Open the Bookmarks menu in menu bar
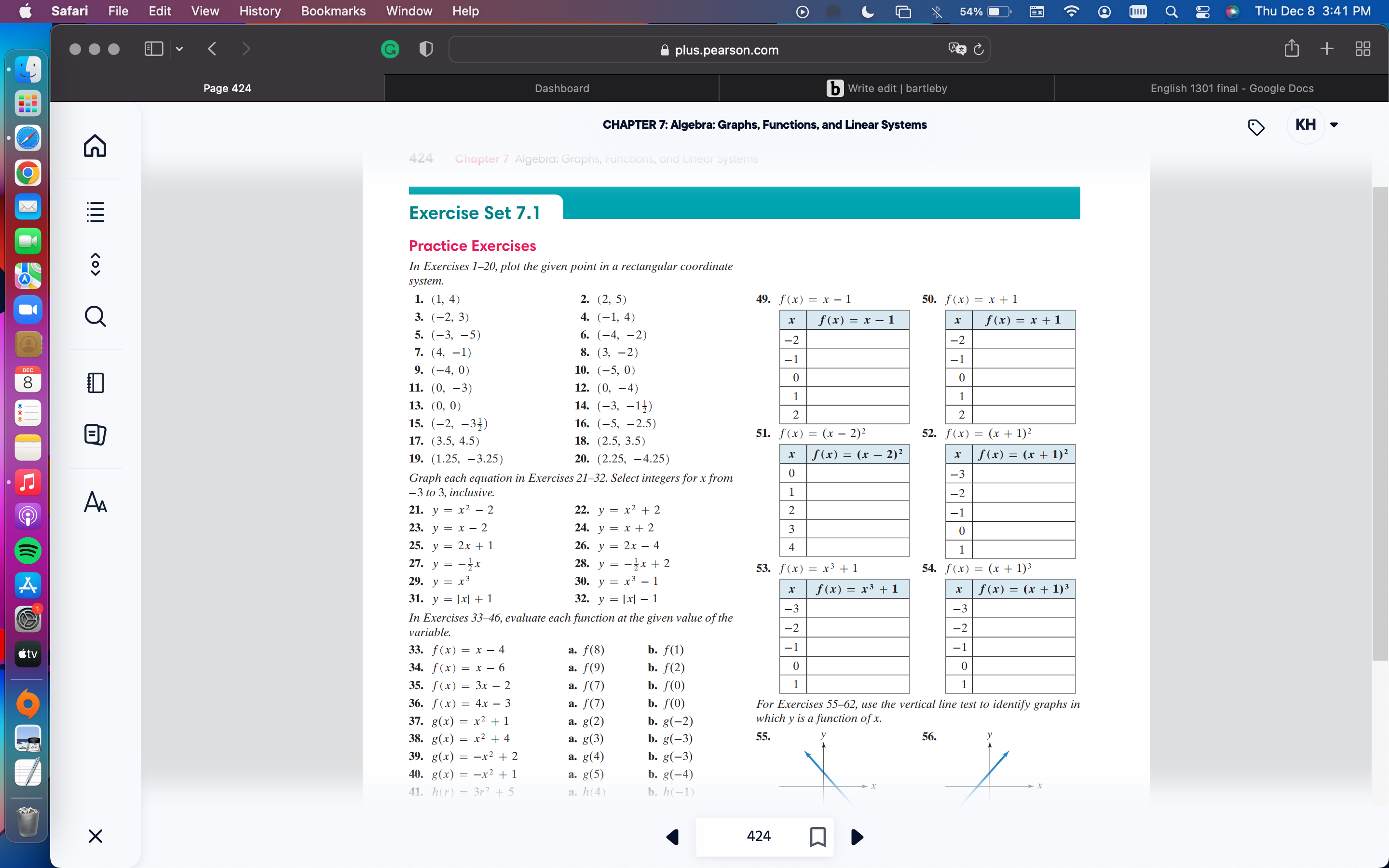The image size is (1389, 868). point(333,11)
